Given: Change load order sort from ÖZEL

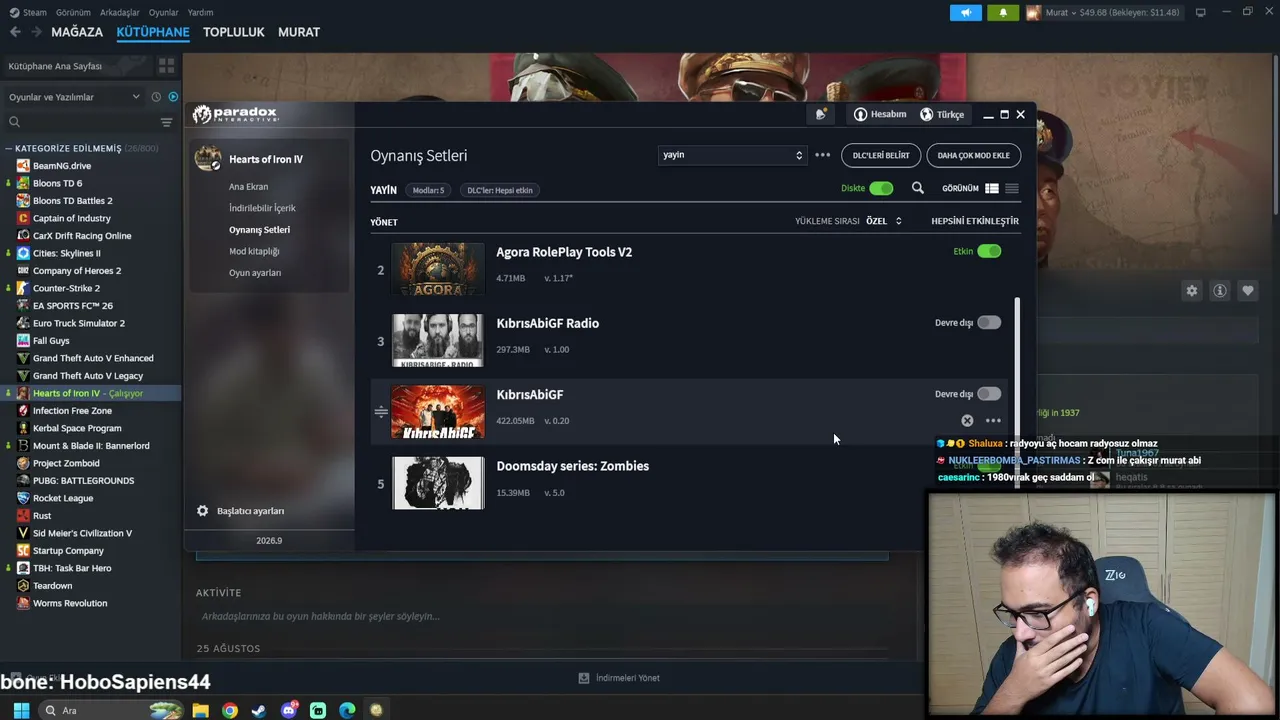Looking at the screenshot, I should pos(884,221).
